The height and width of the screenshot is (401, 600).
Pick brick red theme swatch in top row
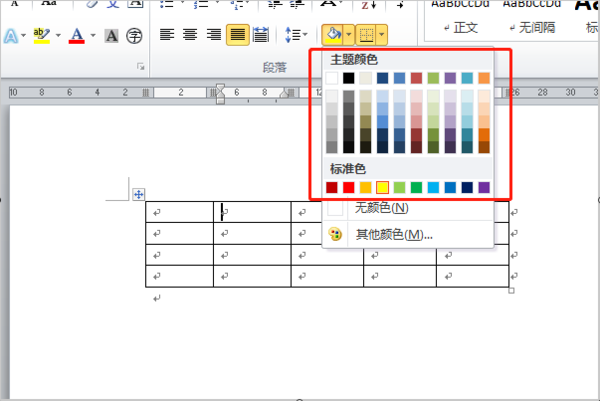[x=416, y=78]
